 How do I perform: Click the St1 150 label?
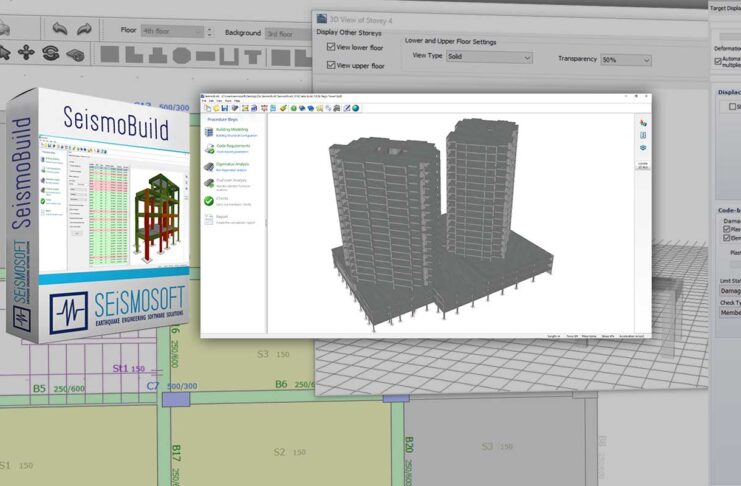point(128,368)
